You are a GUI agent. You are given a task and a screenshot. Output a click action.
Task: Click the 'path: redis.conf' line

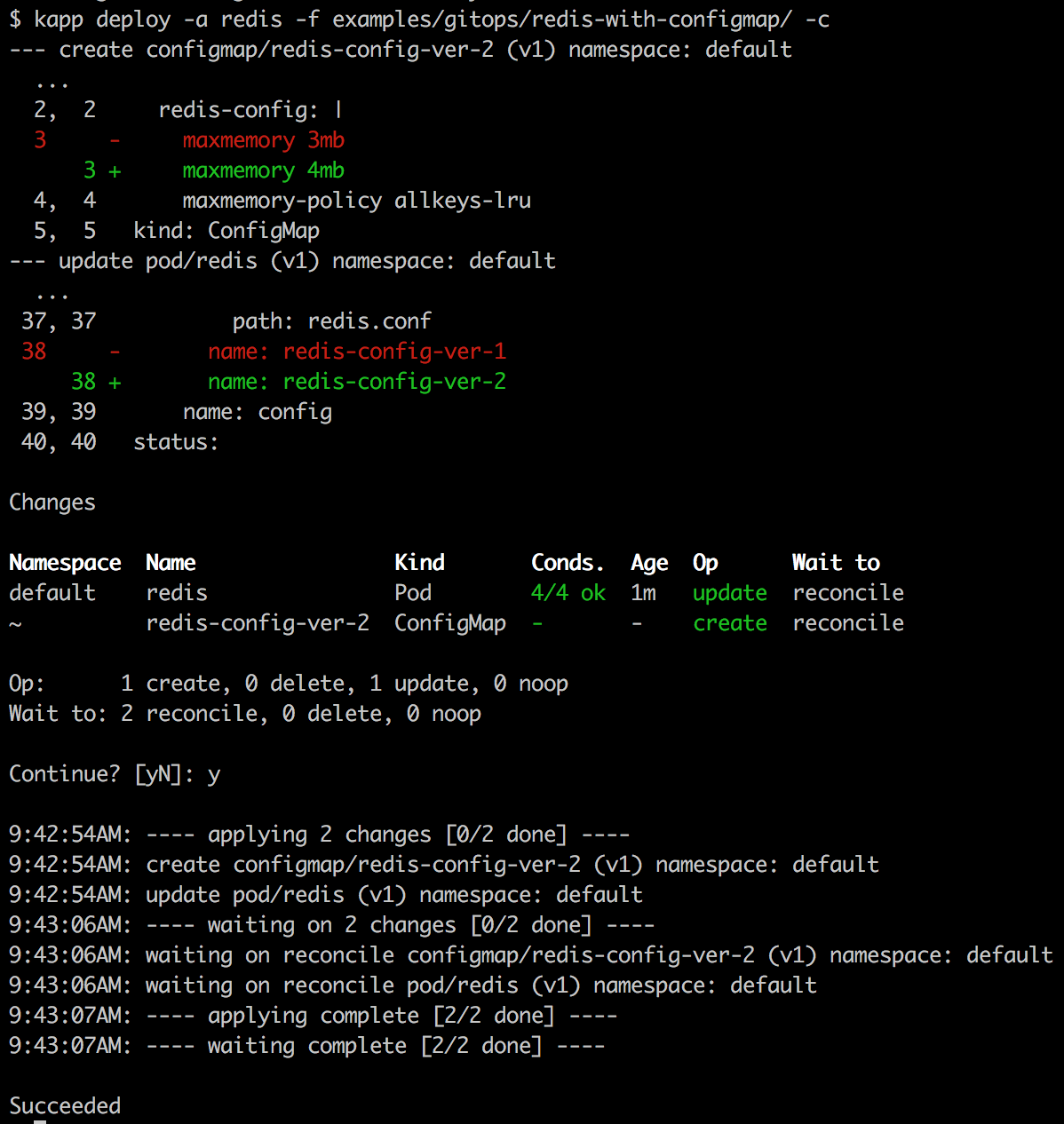point(331,321)
